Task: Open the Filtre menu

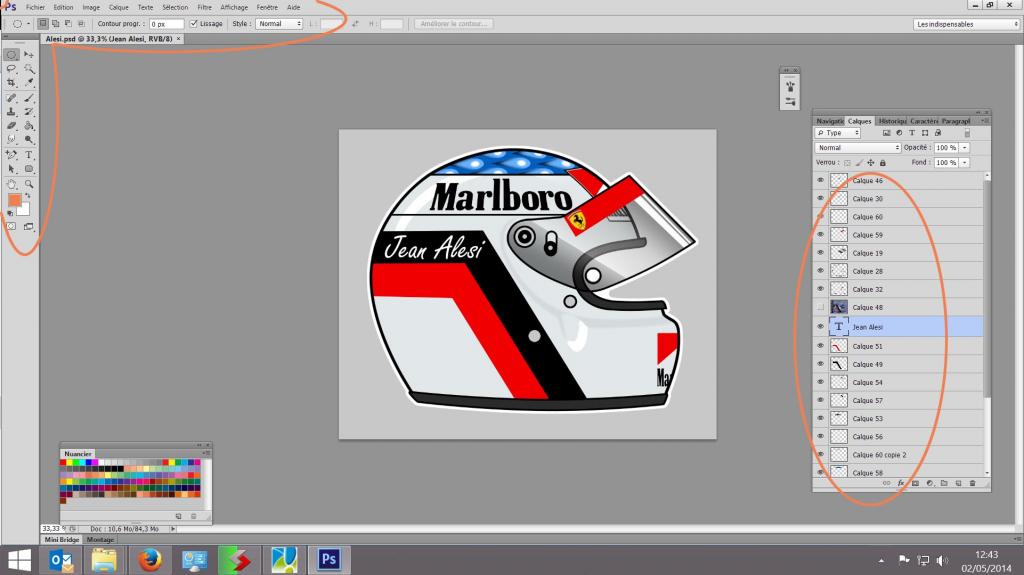Action: (204, 7)
